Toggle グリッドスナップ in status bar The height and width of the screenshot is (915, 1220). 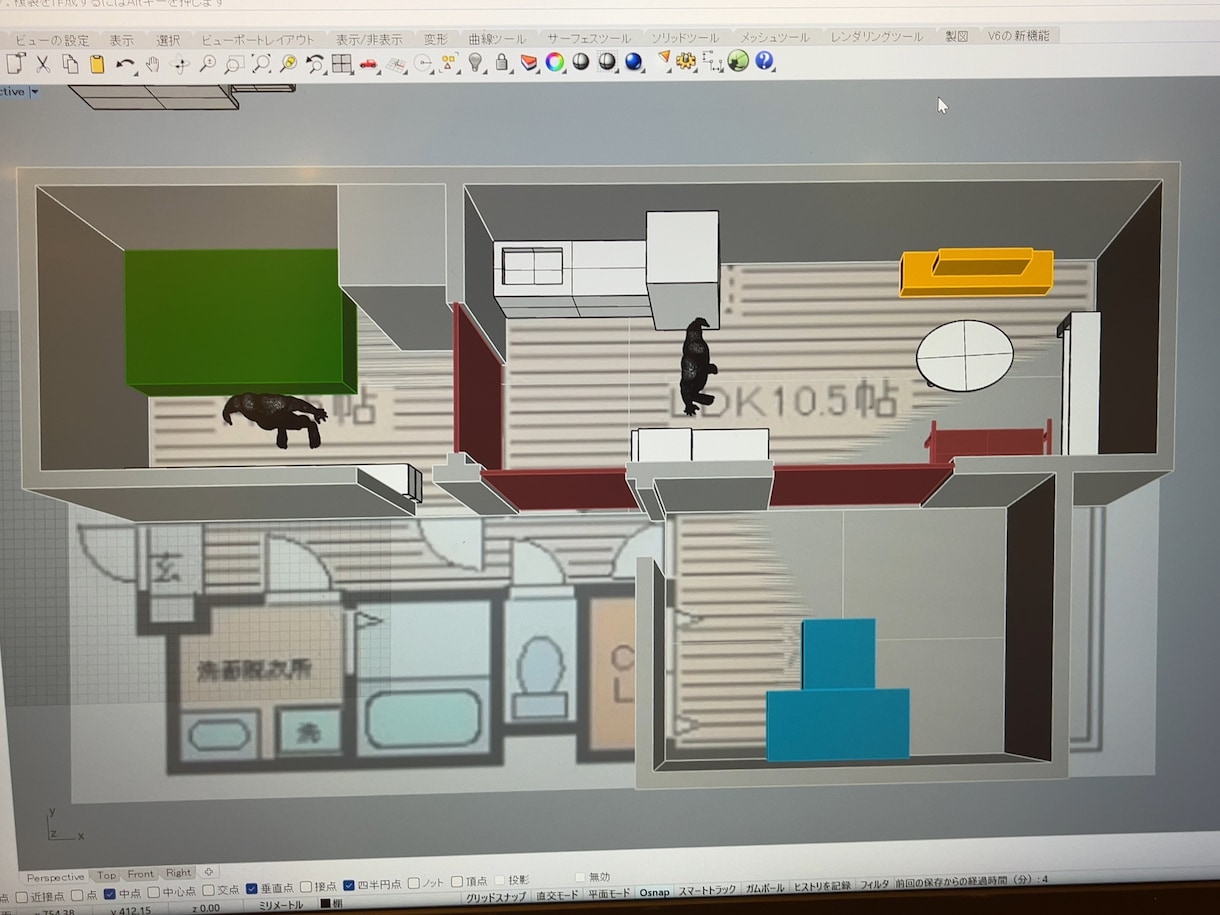[495, 897]
